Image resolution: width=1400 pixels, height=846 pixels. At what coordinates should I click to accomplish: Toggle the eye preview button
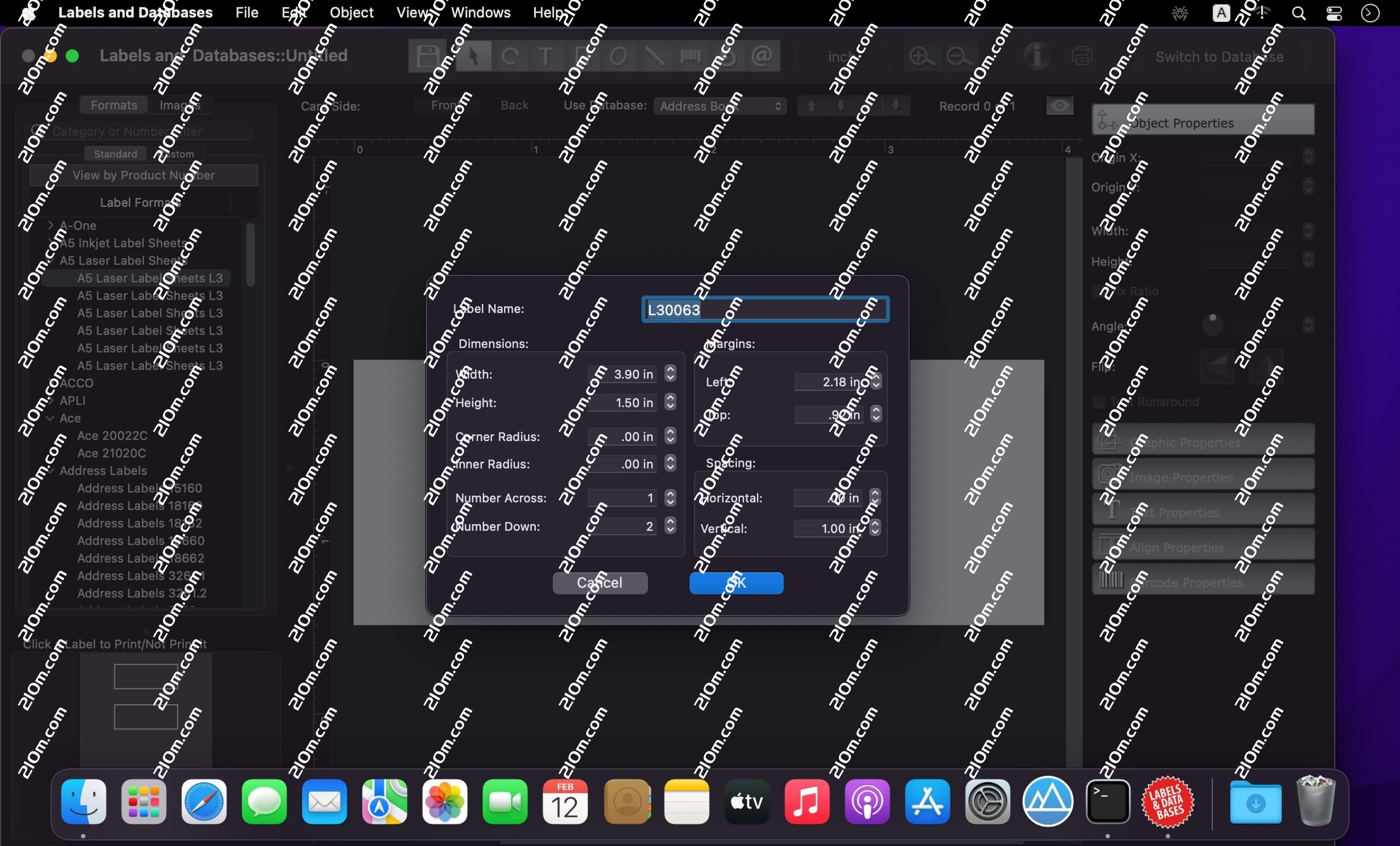click(1060, 106)
